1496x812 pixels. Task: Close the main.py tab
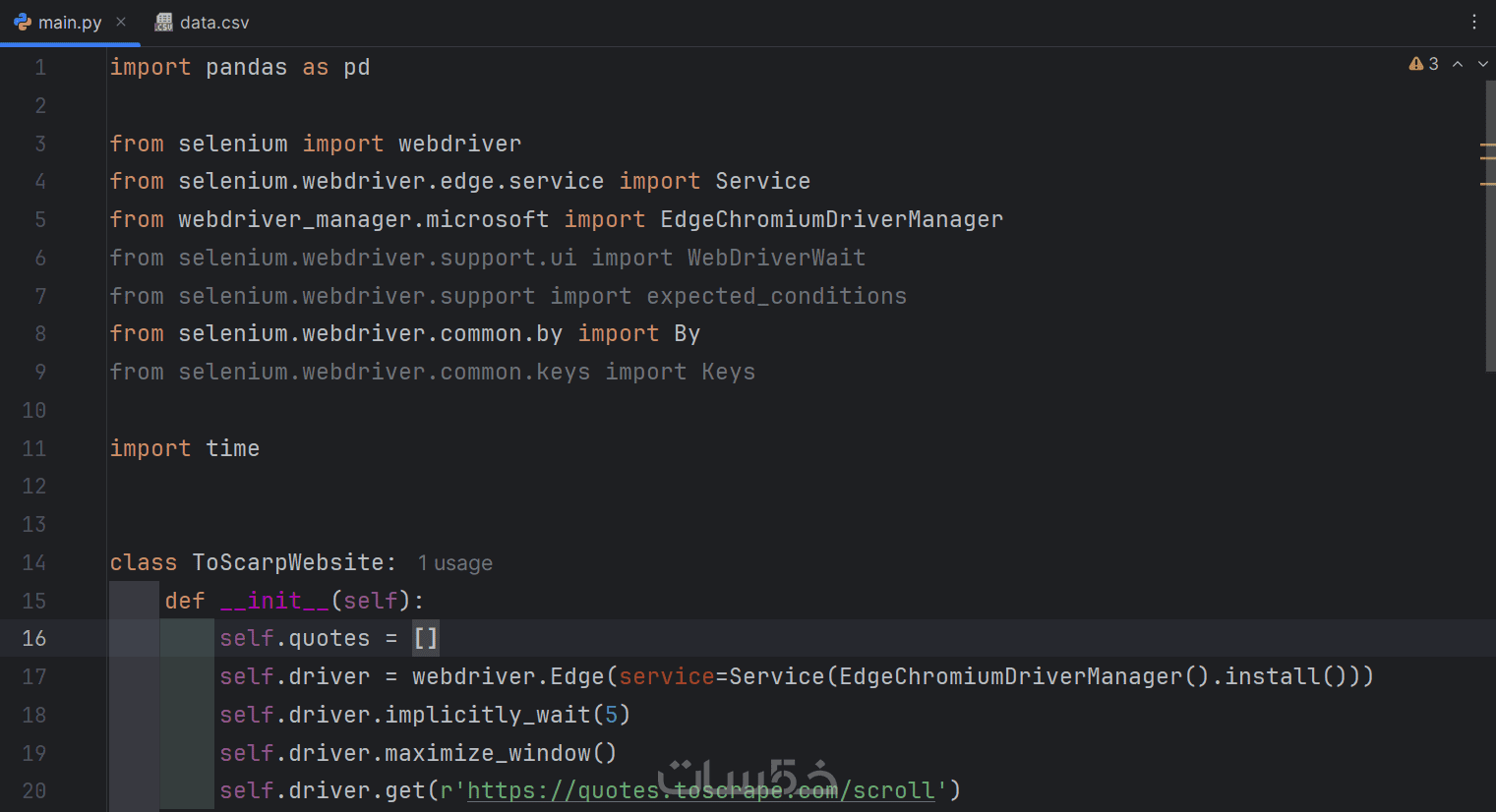121,22
